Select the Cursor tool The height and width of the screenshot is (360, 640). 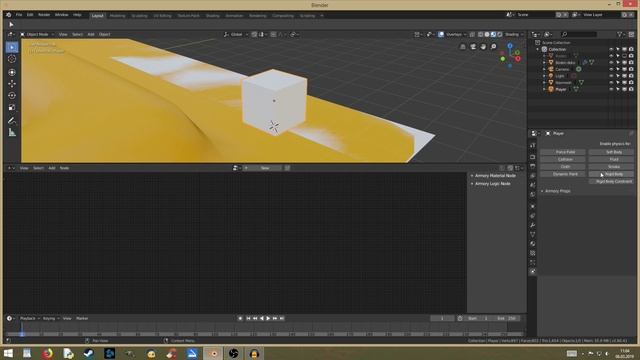coord(12,59)
